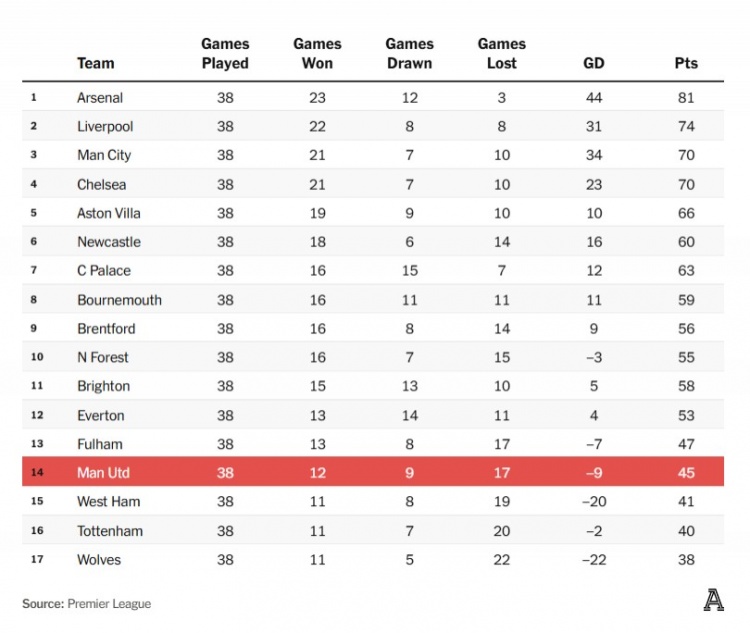This screenshot has width=750, height=633.
Task: Select Arsenal's 81 points cell
Action: click(x=686, y=98)
